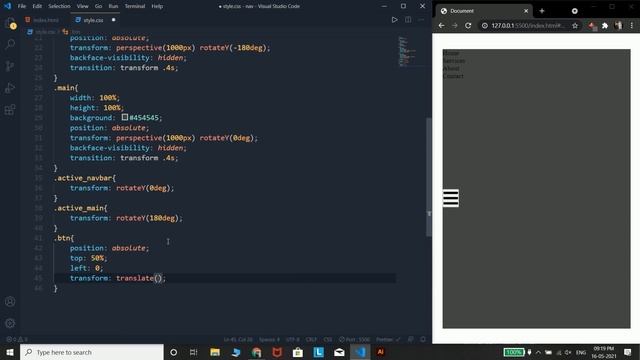Click the red extension icon in Chrome toolbar
The height and width of the screenshot is (360, 640).
[x=592, y=26]
